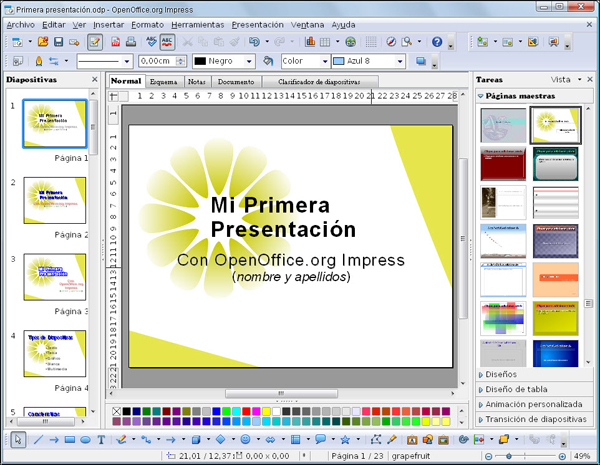Select the diamond Basic Shapes tool
This screenshot has width=600, height=465.
pyautogui.click(x=221, y=440)
